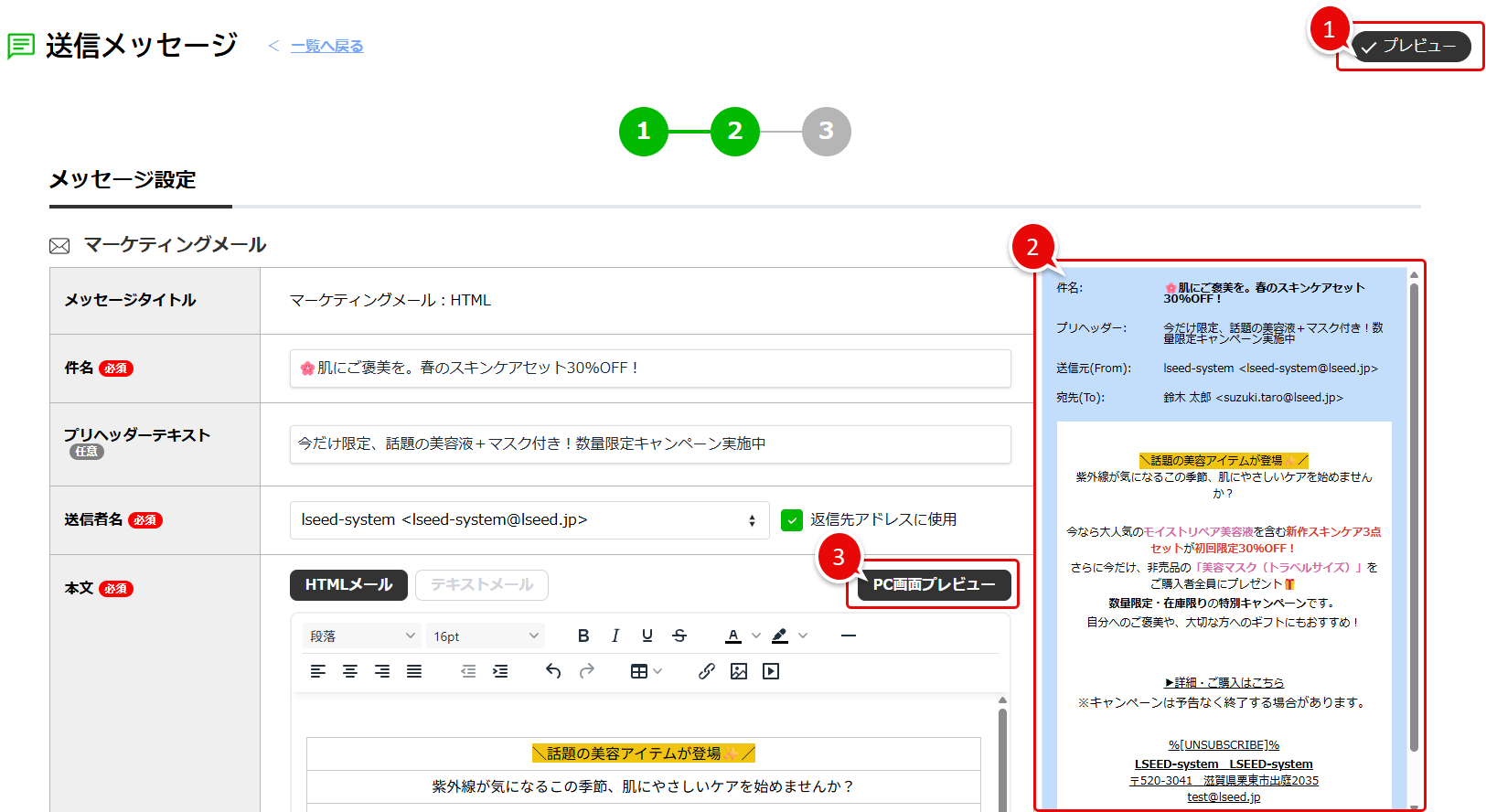Open paragraph style 段落 dropdown
The height and width of the screenshot is (812, 1486).
[x=362, y=636]
